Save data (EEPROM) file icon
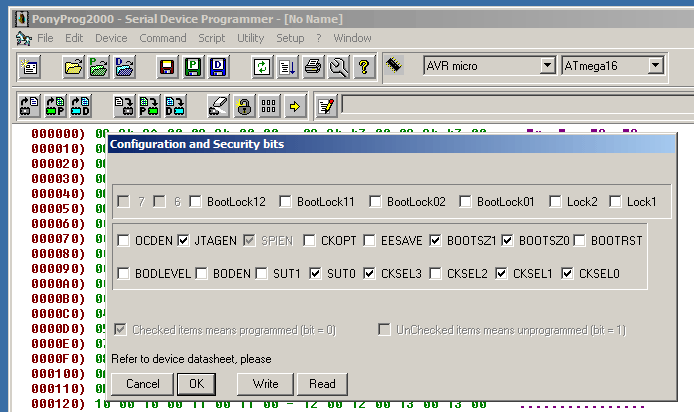The image size is (694, 412). 218,67
